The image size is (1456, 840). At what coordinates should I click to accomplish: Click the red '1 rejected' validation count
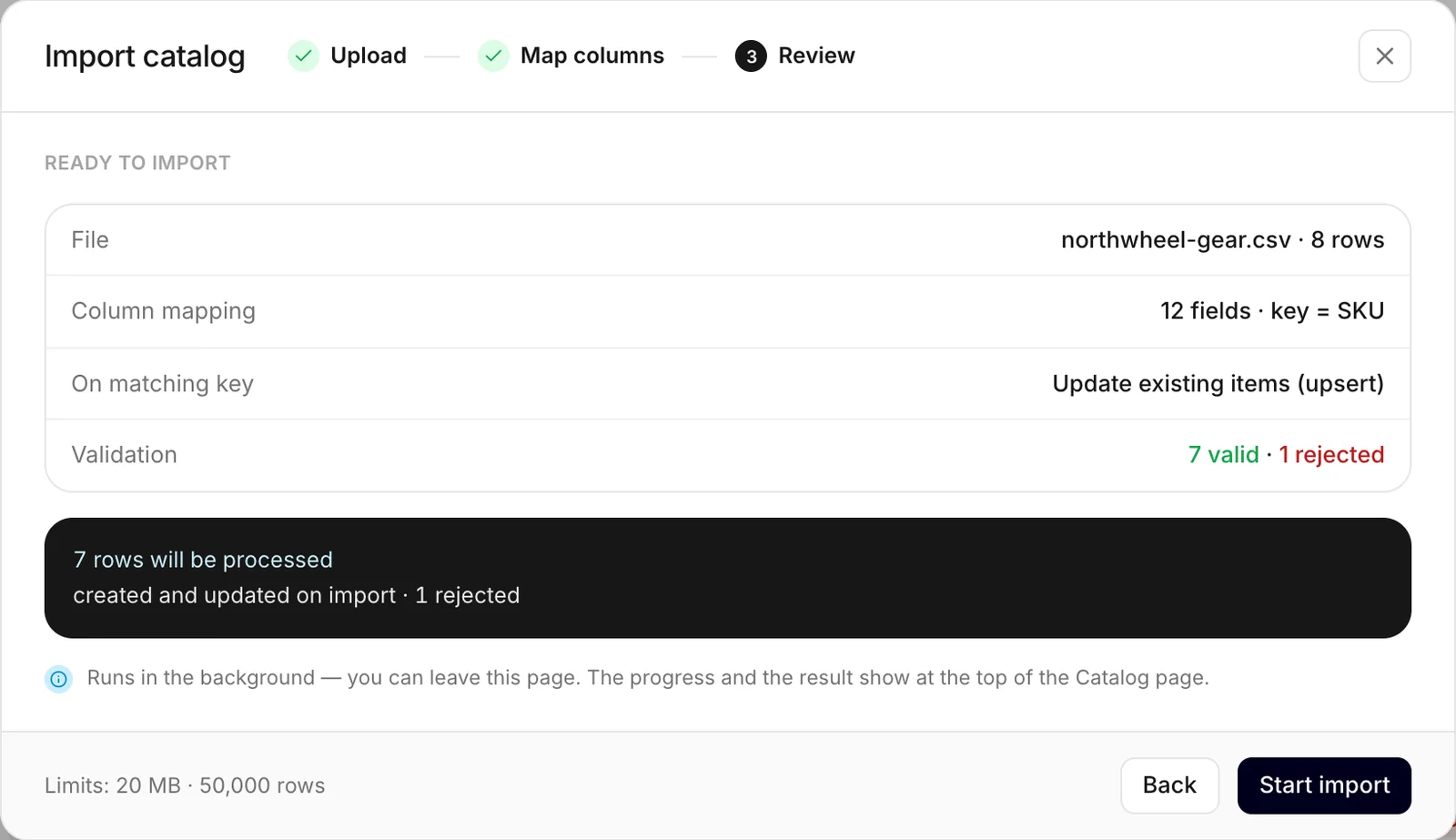[x=1331, y=454]
